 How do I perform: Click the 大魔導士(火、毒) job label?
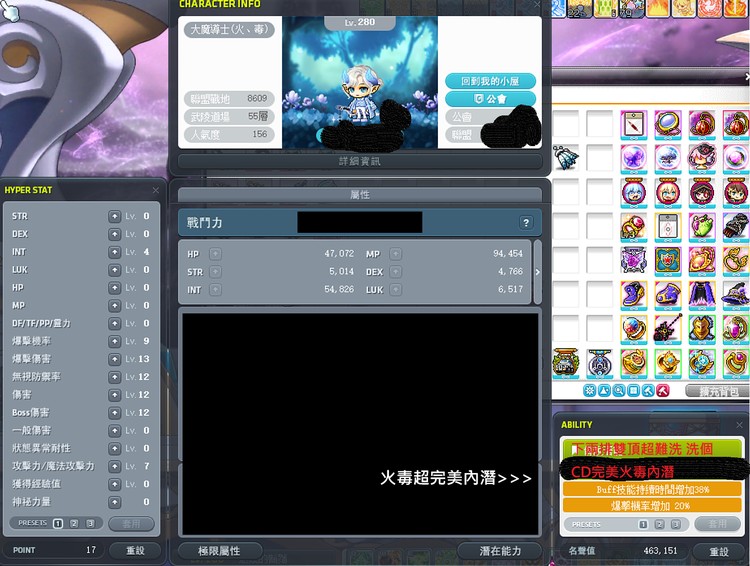tap(229, 30)
